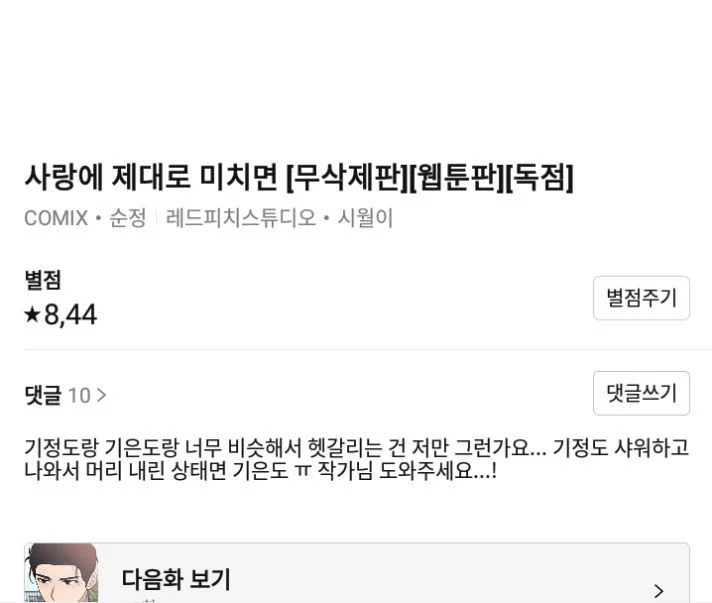This screenshot has width=712, height=603.
Task: Select the top comment about 기정도랑 기은도
Action: coord(356,459)
